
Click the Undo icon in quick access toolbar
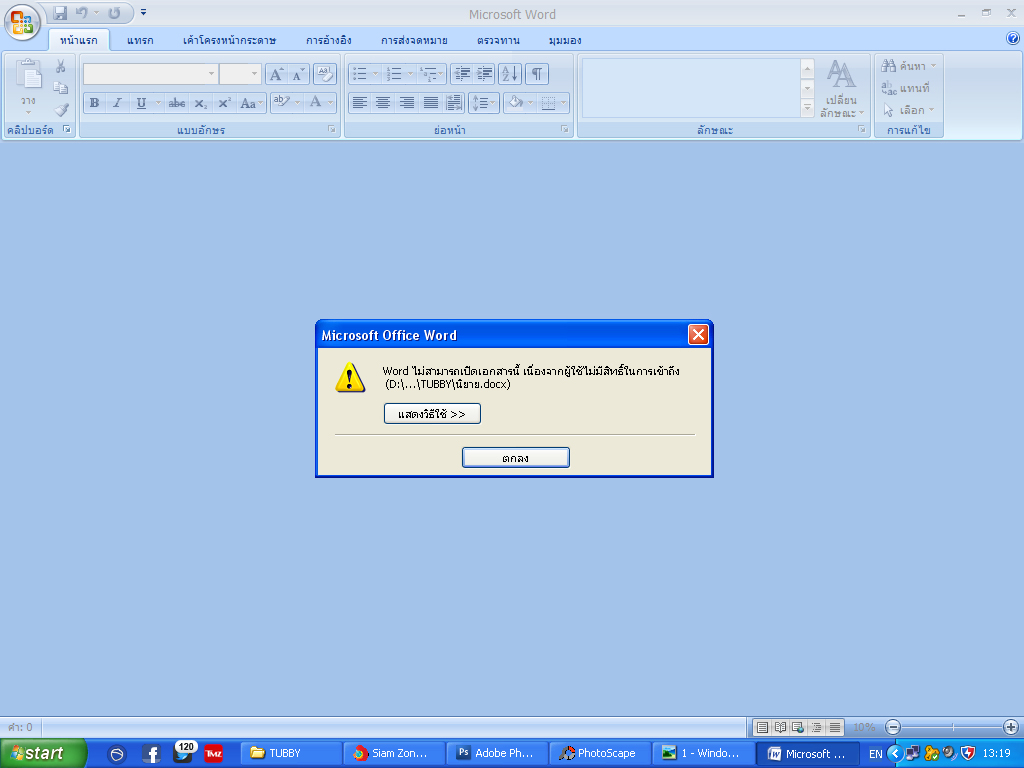tap(81, 13)
